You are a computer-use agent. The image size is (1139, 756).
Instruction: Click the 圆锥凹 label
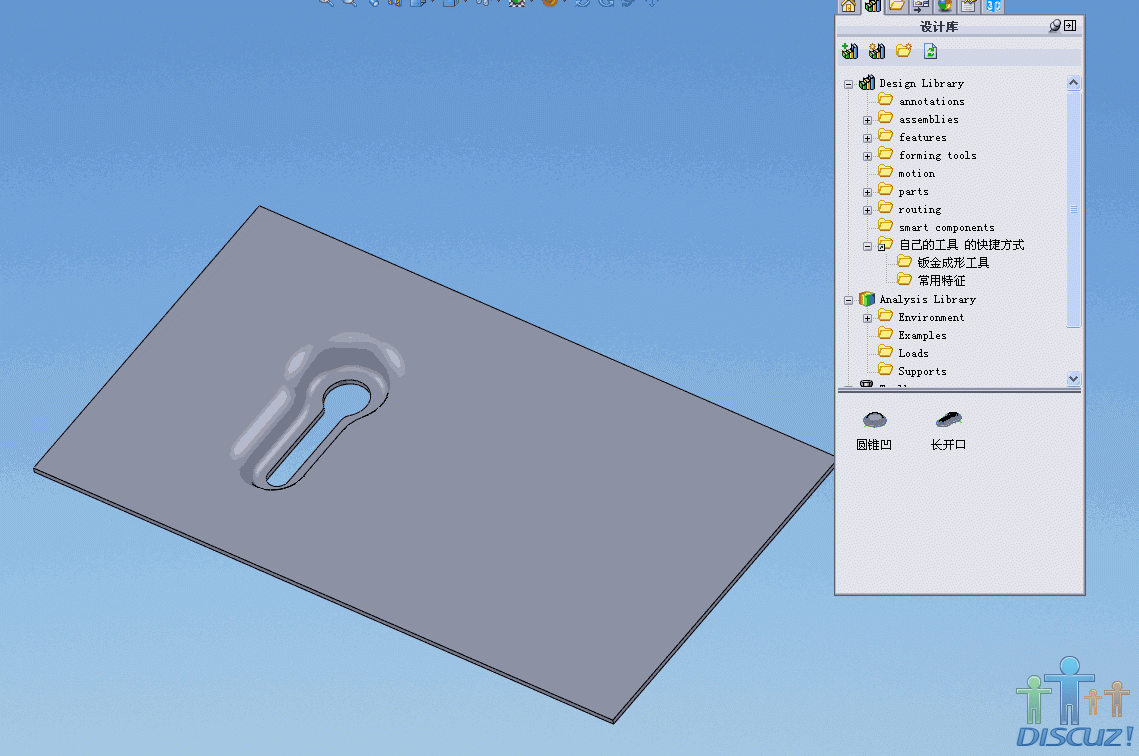(874, 444)
